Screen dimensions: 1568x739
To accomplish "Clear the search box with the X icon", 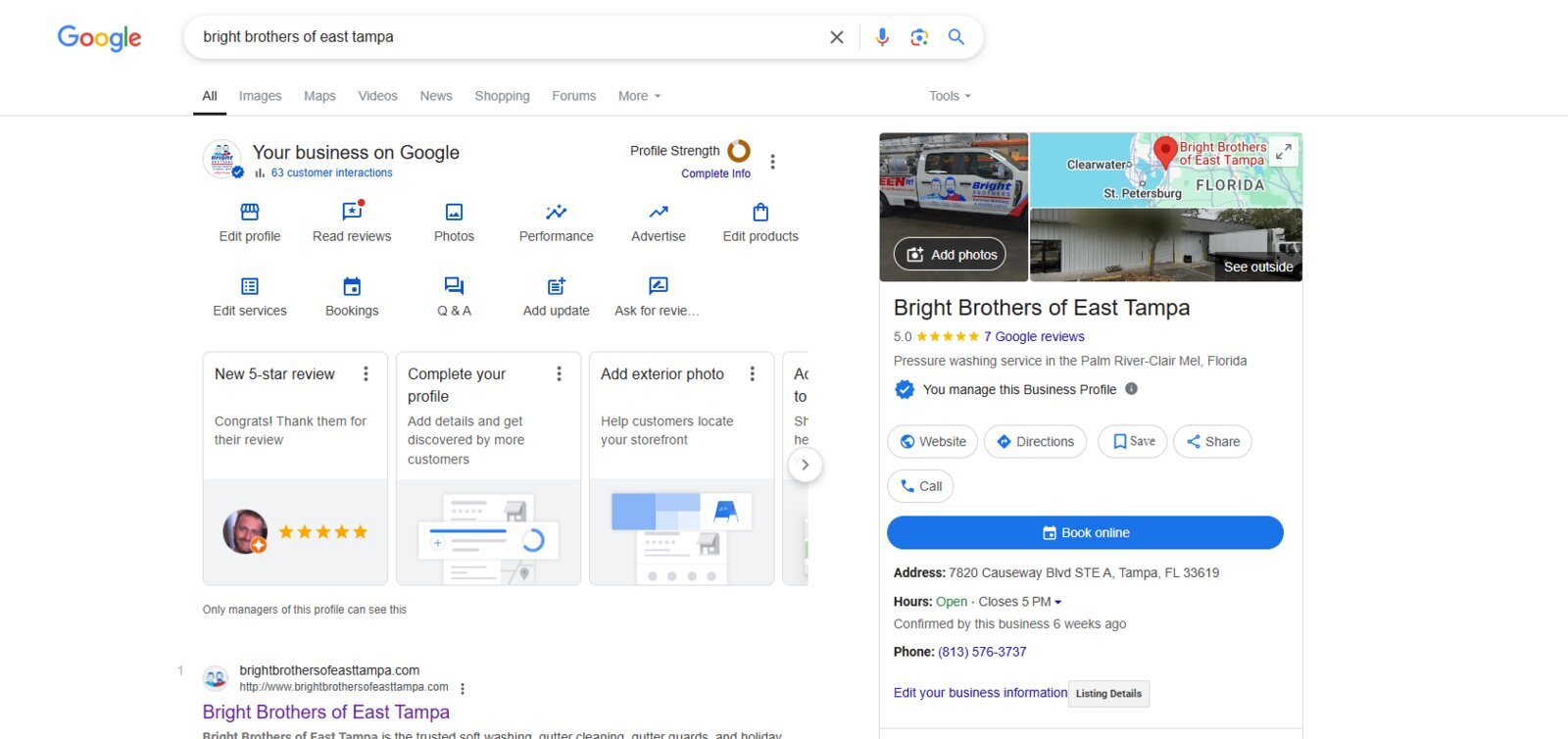I will [836, 37].
